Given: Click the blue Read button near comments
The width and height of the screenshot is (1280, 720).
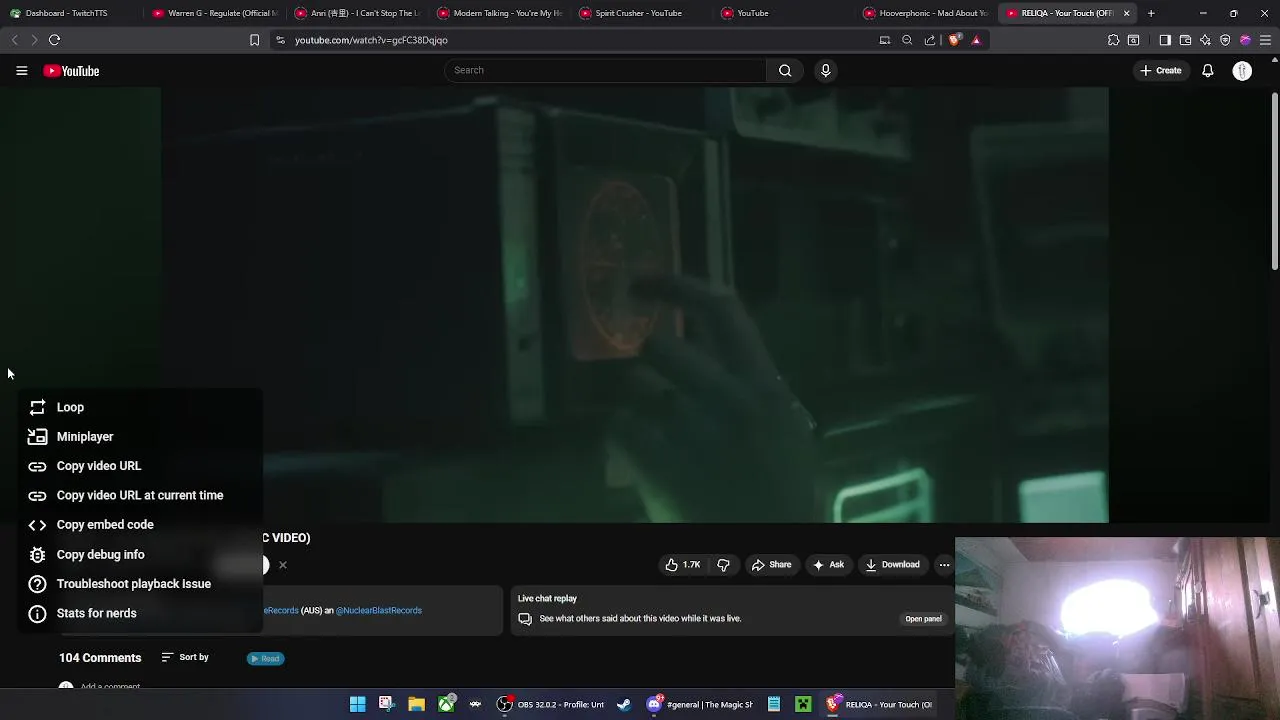Looking at the screenshot, I should 265,658.
